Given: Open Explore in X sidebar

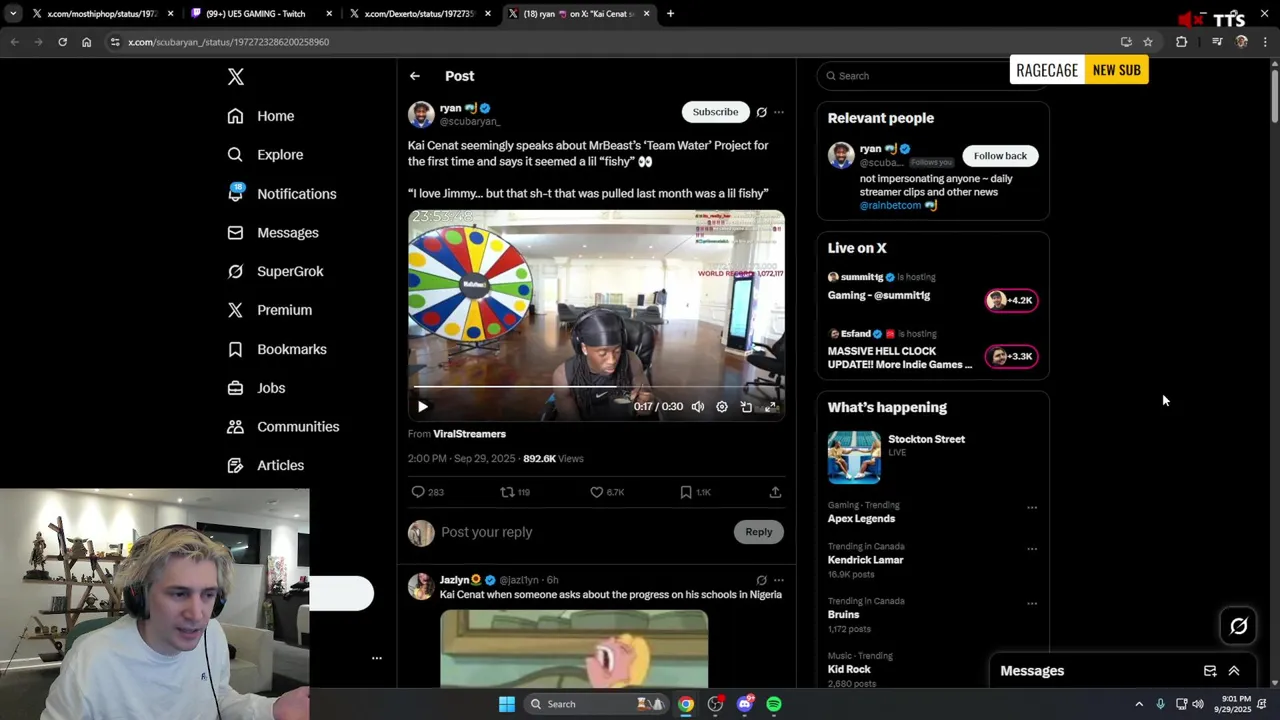Looking at the screenshot, I should coord(265,155).
